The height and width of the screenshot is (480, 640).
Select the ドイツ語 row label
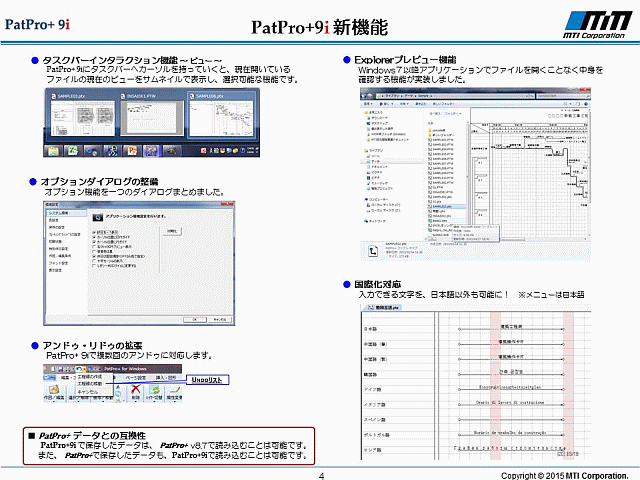(x=372, y=389)
